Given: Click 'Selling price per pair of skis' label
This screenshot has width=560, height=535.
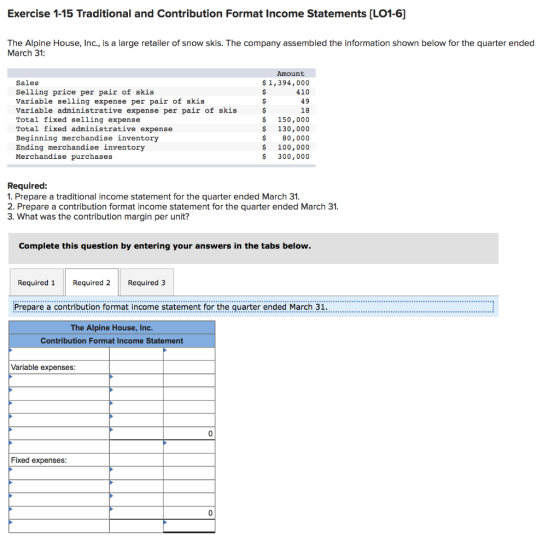Looking at the screenshot, I should [85, 92].
